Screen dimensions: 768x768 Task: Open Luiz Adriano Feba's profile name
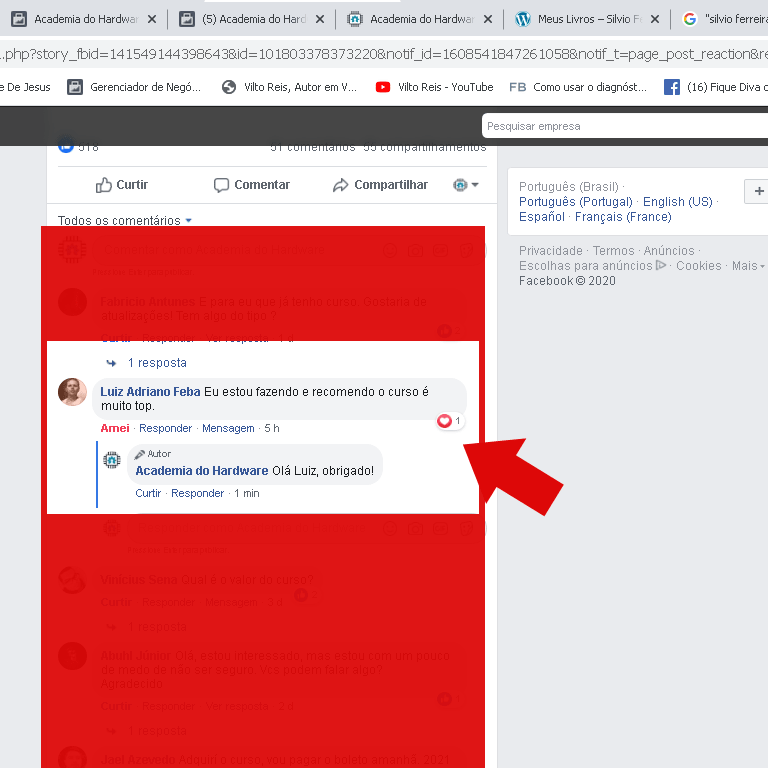tap(150, 392)
